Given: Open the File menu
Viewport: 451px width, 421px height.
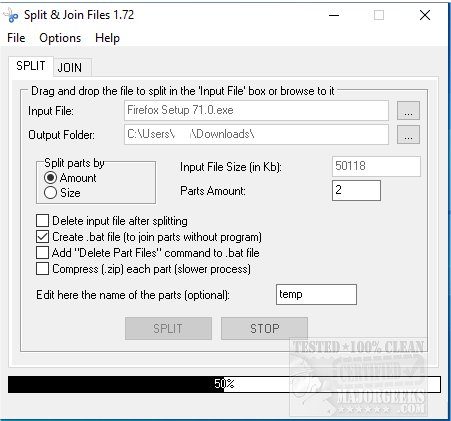Looking at the screenshot, I should [x=16, y=38].
